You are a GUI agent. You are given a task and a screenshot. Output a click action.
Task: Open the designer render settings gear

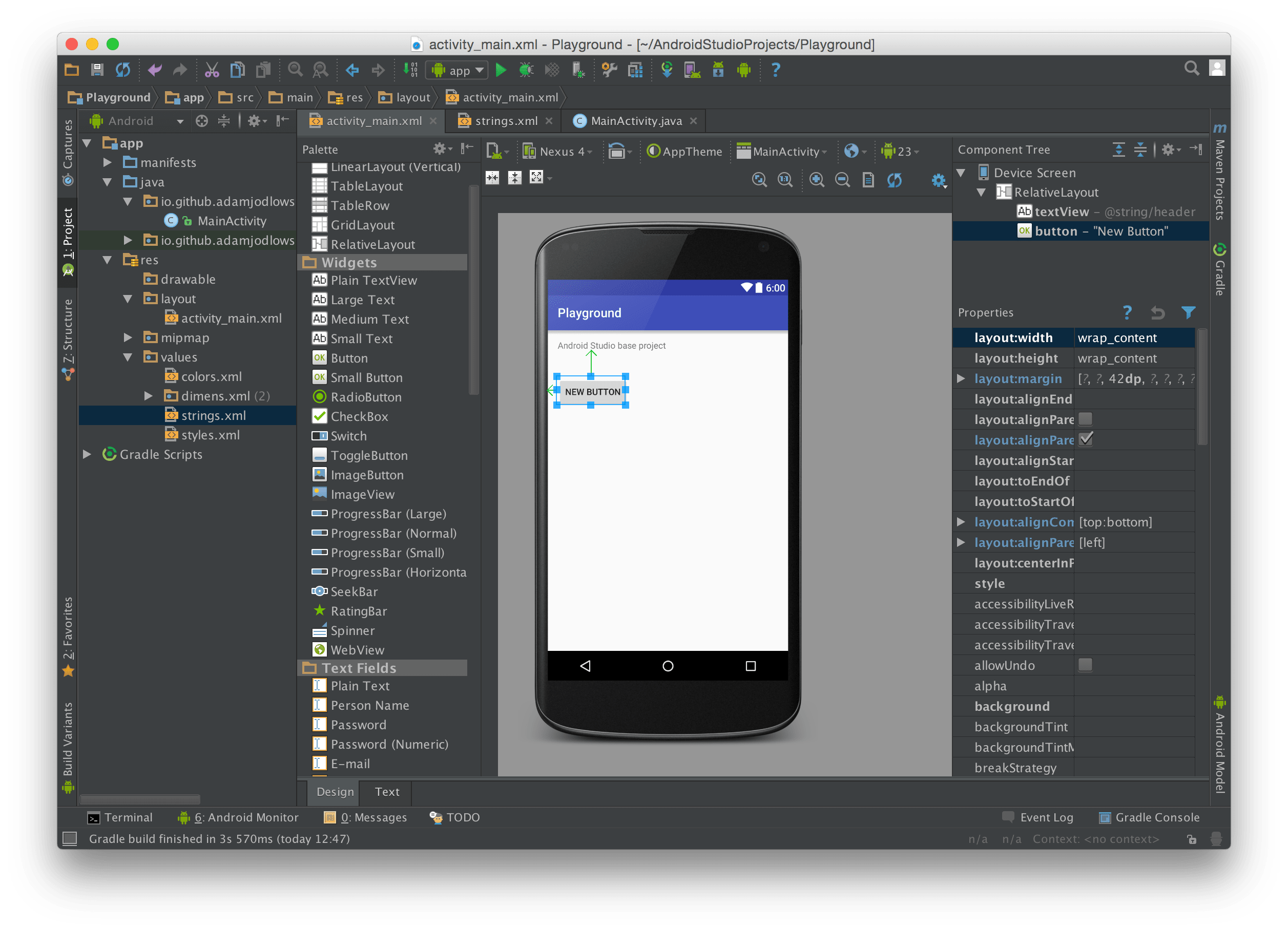938,181
